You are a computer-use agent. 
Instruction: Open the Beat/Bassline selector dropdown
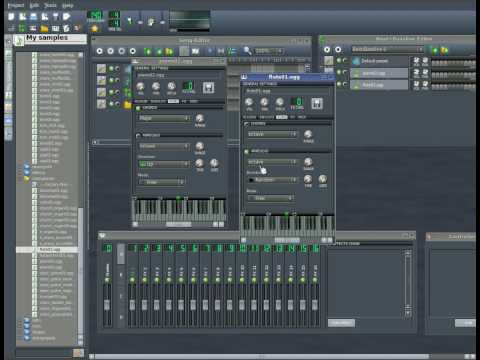[x=387, y=50]
